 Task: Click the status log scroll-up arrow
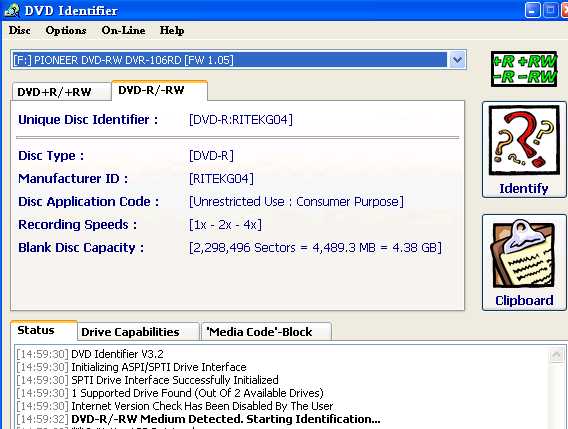coord(556,355)
